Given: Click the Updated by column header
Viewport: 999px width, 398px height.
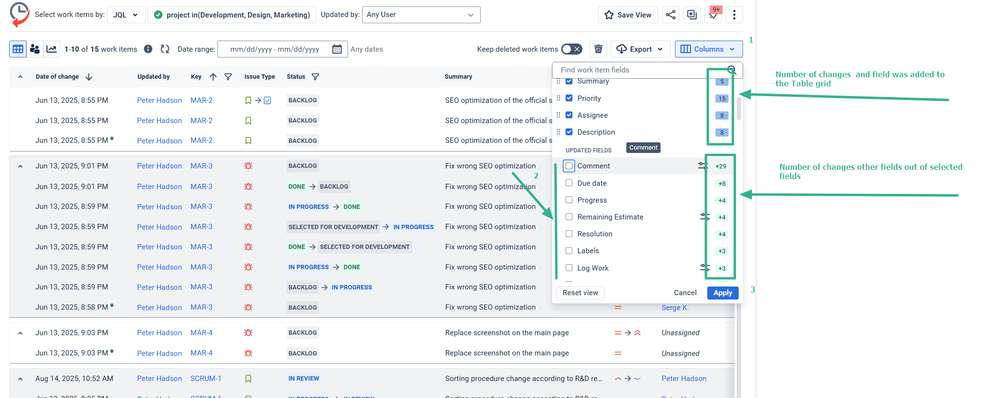Looking at the screenshot, I should coord(154,76).
